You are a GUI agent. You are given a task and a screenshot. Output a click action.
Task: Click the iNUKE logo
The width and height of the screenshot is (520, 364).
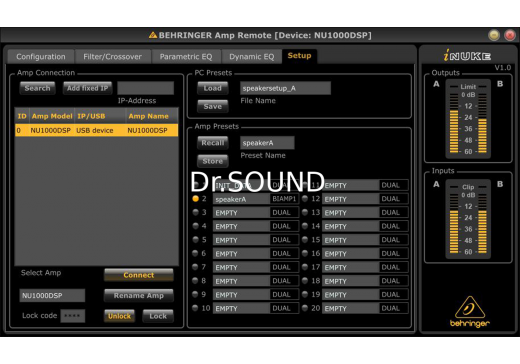click(467, 56)
